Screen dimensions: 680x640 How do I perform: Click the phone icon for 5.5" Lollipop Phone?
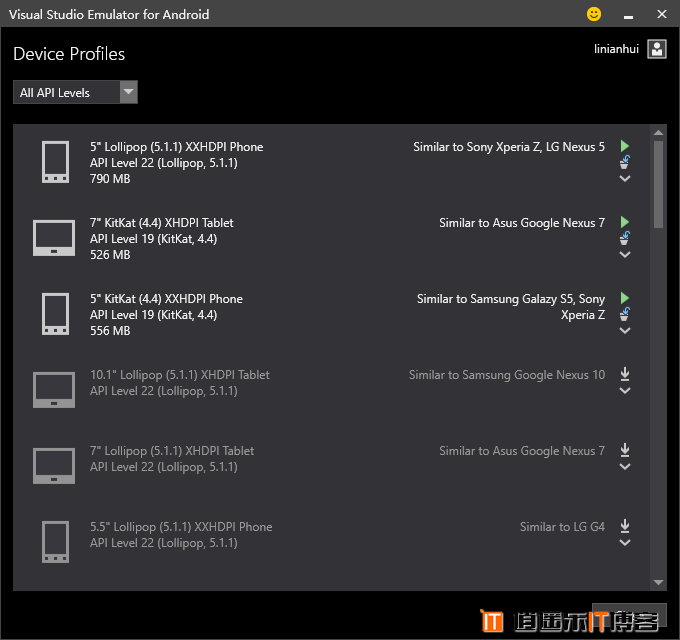(x=55, y=542)
